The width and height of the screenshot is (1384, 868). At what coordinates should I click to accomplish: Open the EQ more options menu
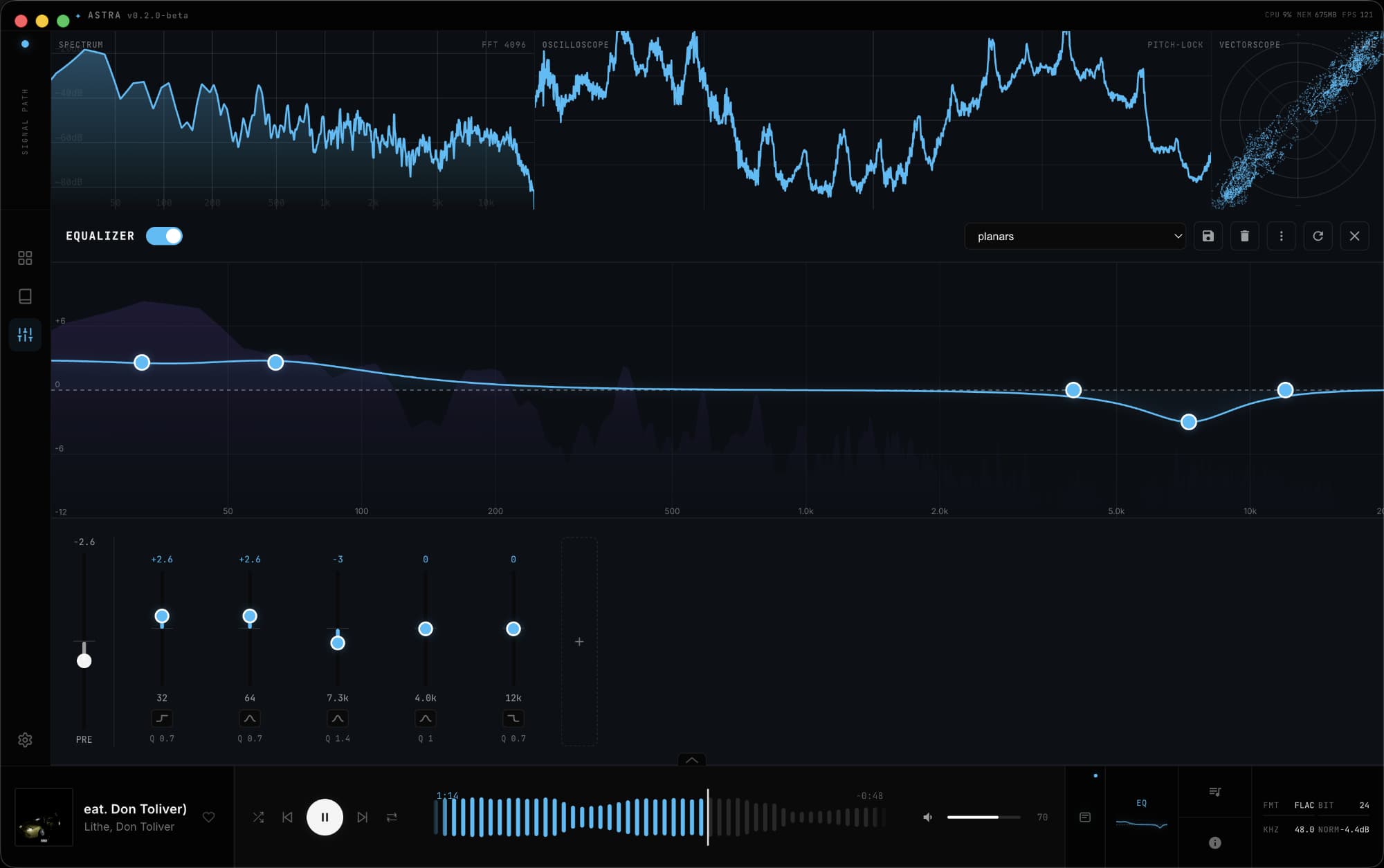(x=1281, y=236)
